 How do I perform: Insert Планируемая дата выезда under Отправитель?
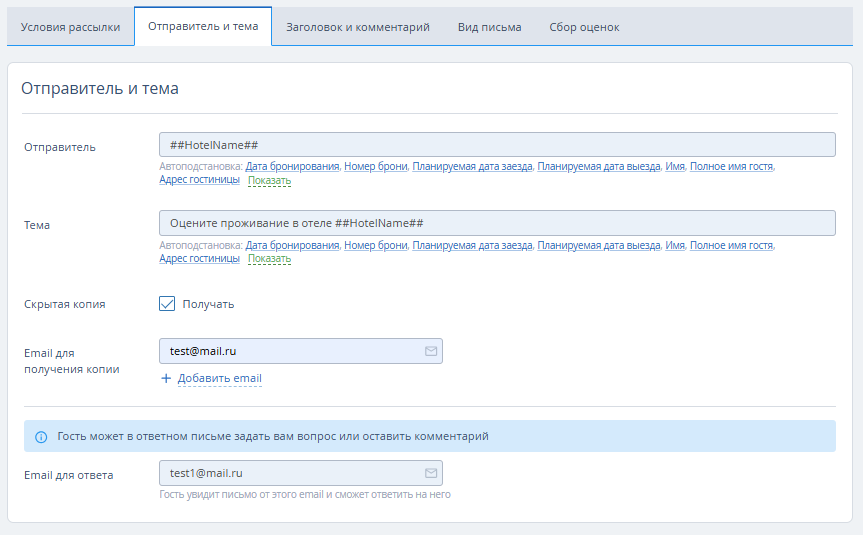[x=599, y=166]
